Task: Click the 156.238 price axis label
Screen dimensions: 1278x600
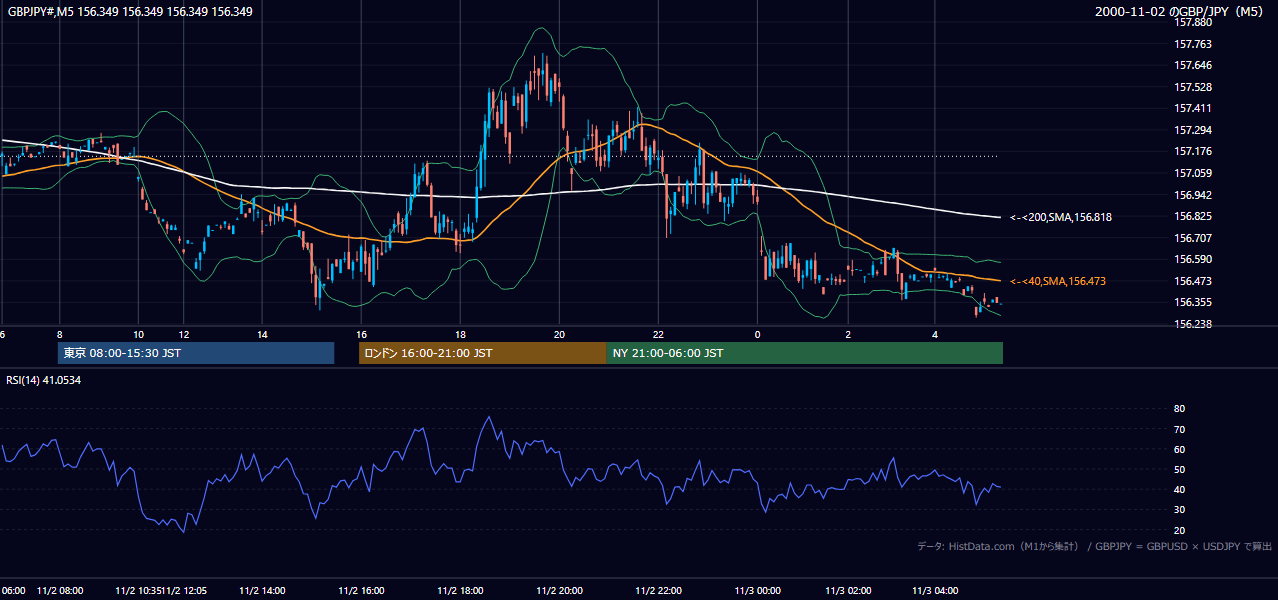Action: click(x=1192, y=325)
